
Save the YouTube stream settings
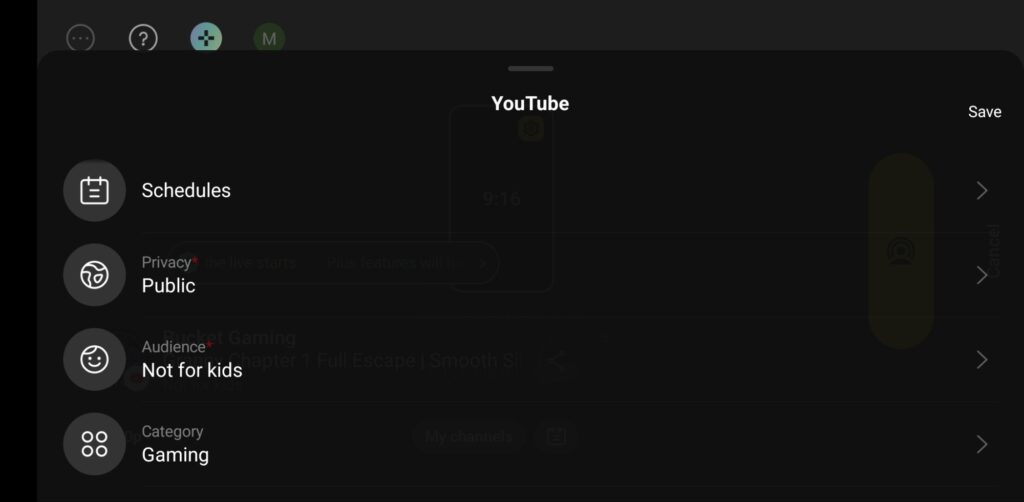click(x=984, y=112)
